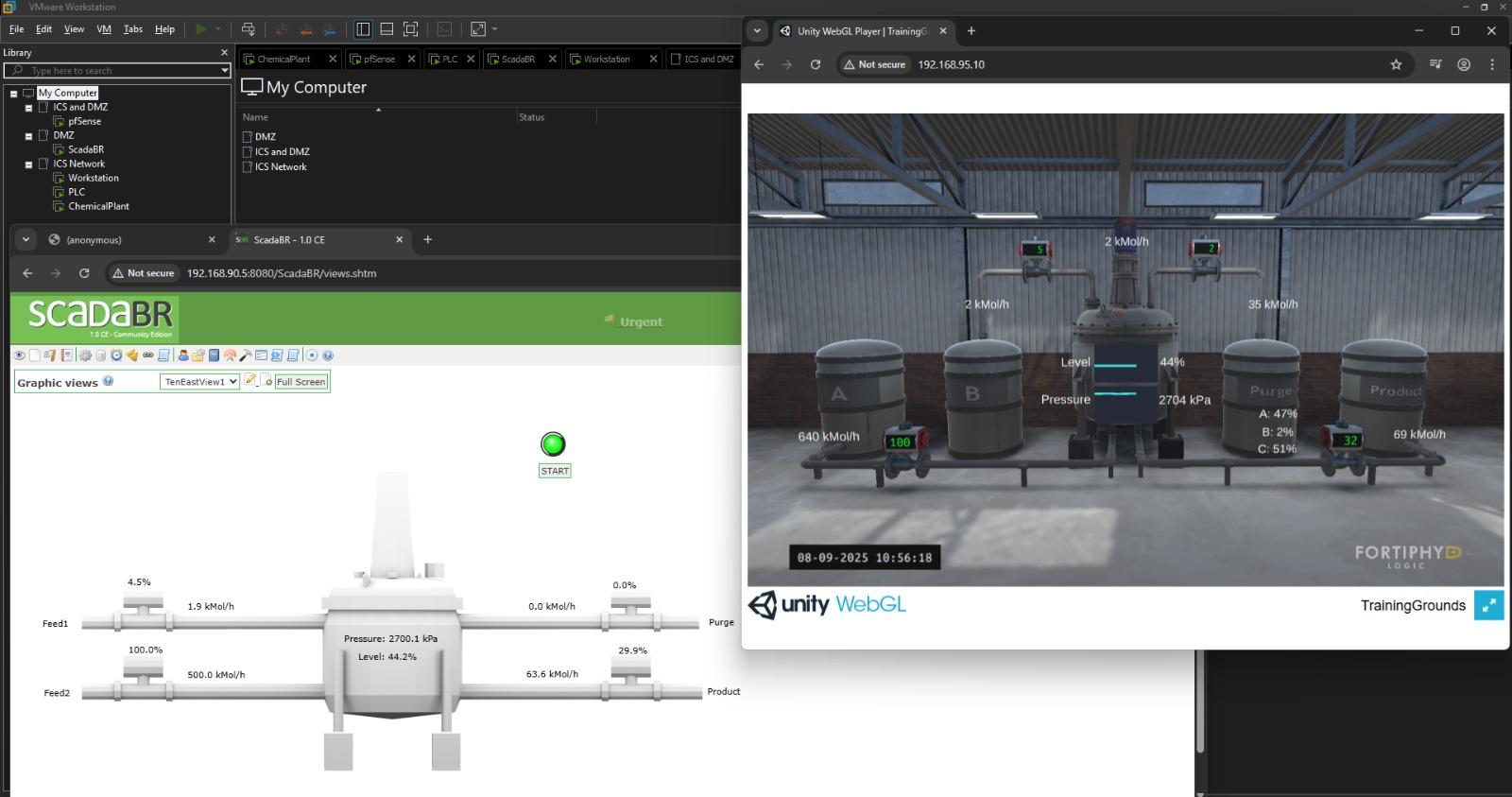Bookmark the page with the star icon
This screenshot has width=1512, height=797.
[1396, 64]
